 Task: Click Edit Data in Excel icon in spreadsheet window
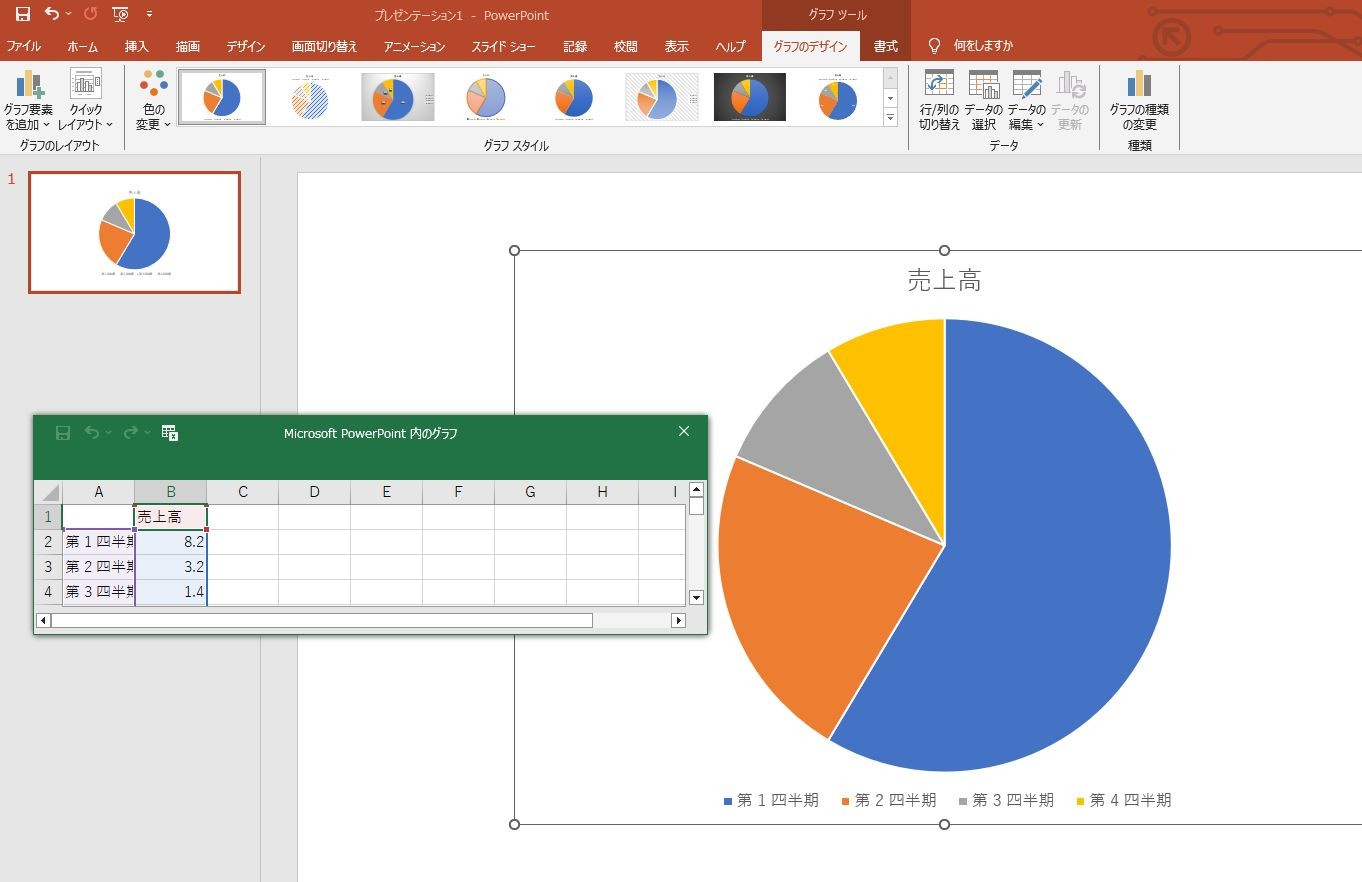coord(170,432)
